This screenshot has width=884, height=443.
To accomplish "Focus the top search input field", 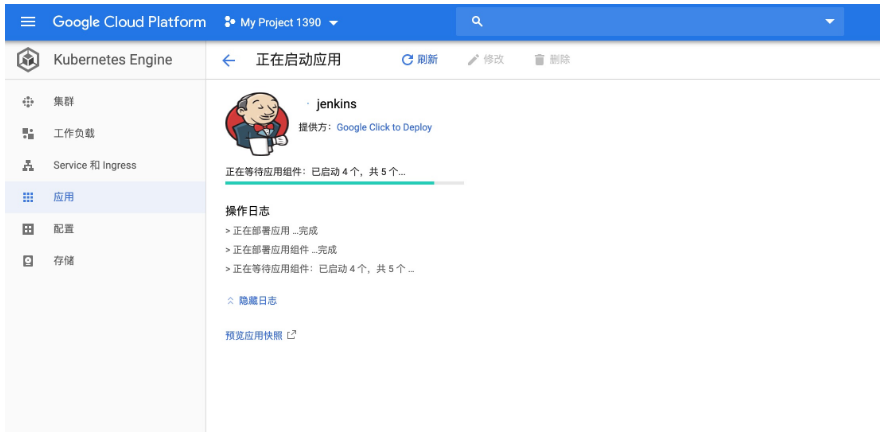I will tap(650, 21).
